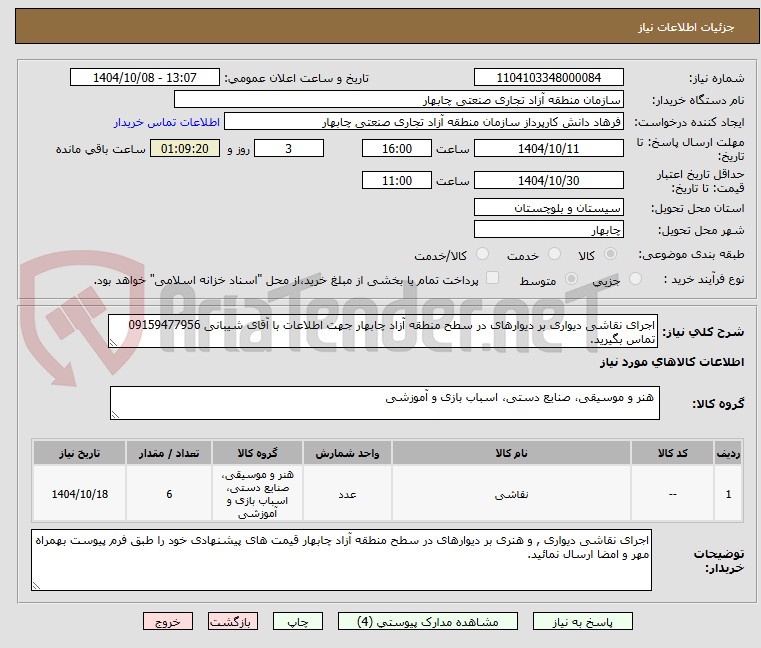
Task: Click the table's گروه کالا column header
Action: click(257, 453)
